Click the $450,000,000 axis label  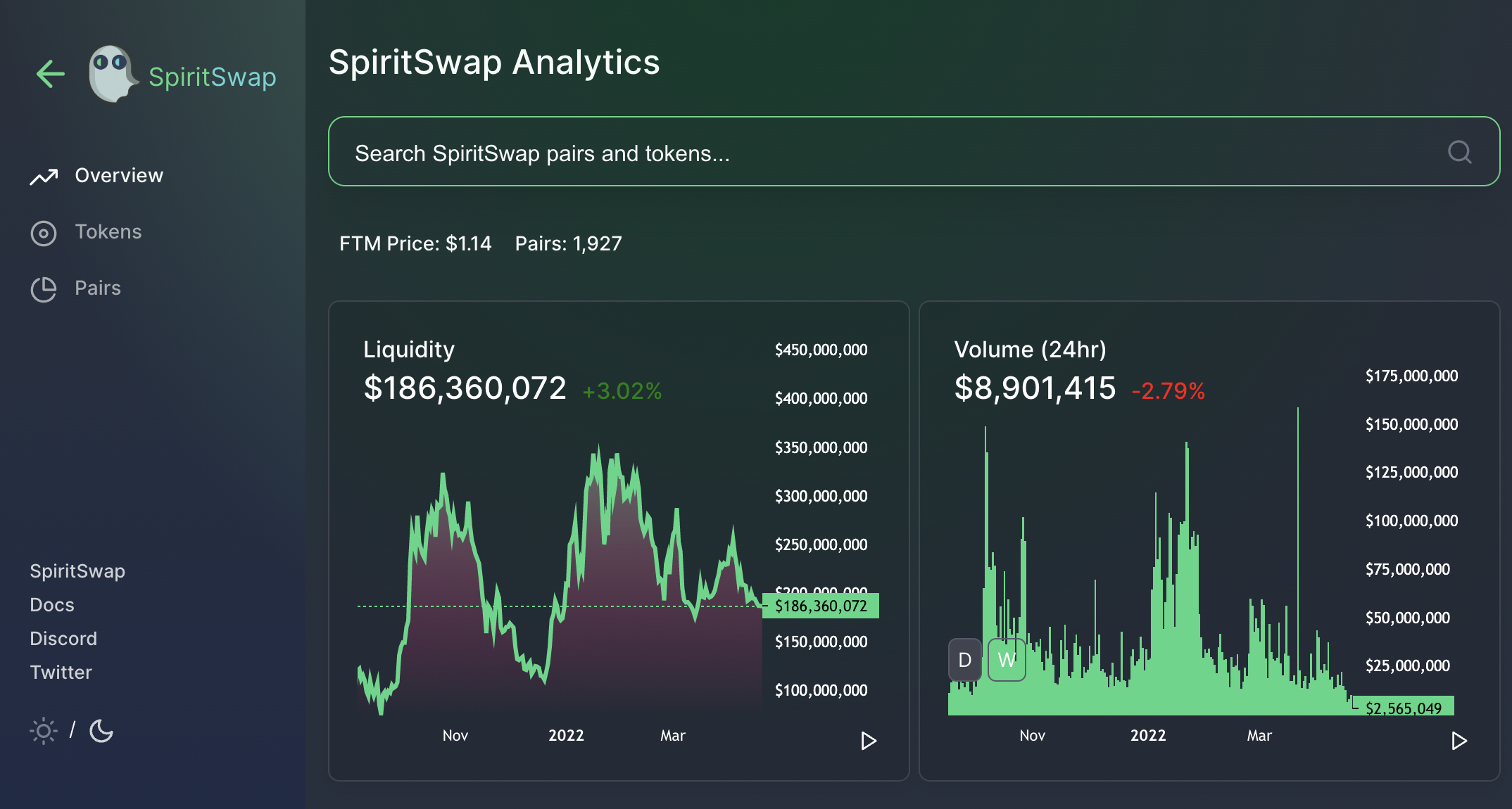821,350
